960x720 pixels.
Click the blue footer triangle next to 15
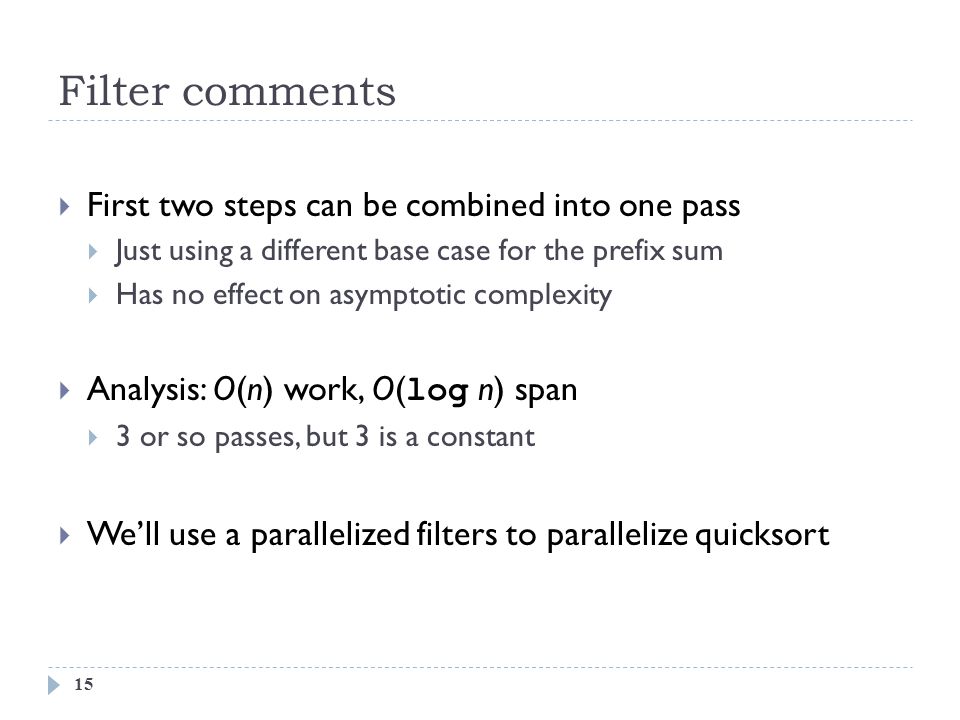tap(54, 684)
